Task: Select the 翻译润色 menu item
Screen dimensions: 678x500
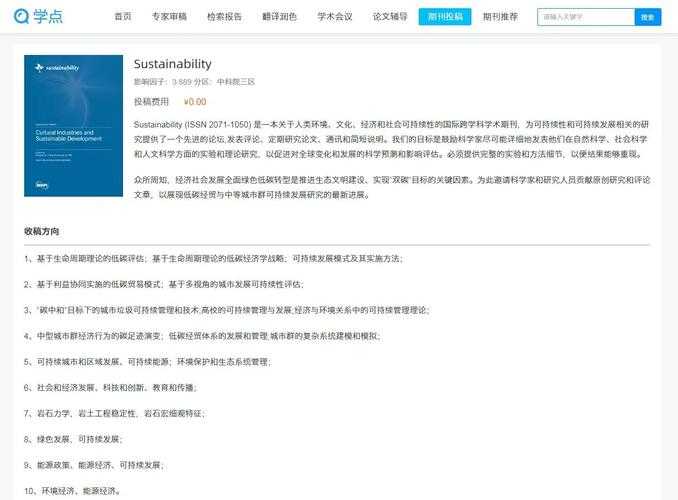Action: [280, 16]
